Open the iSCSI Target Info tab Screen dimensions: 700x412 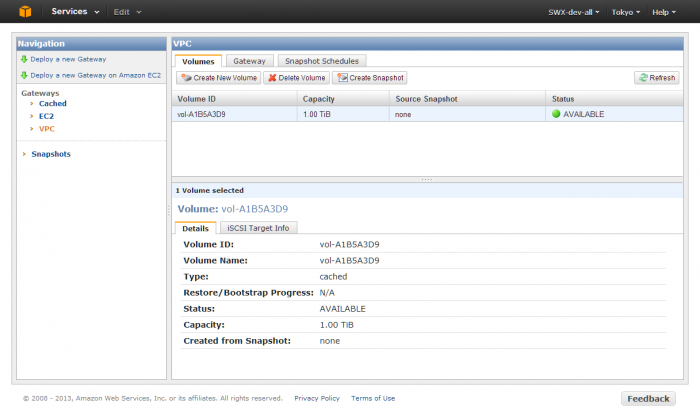(x=258, y=228)
